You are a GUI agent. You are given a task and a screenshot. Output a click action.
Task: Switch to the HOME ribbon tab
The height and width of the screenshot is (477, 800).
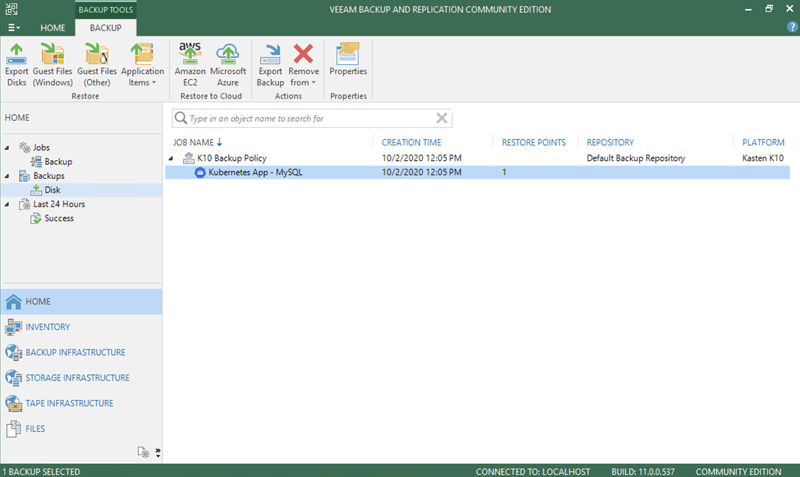(53, 28)
